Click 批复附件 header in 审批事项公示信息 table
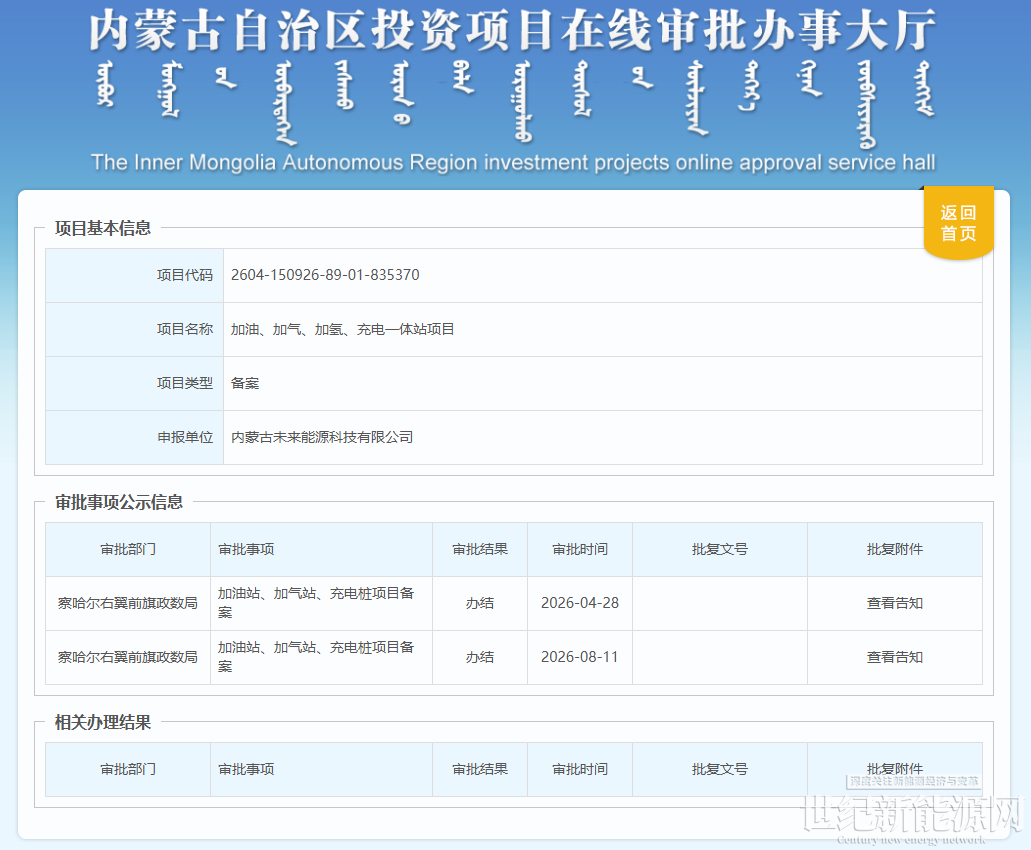The height and width of the screenshot is (850, 1031). point(894,549)
